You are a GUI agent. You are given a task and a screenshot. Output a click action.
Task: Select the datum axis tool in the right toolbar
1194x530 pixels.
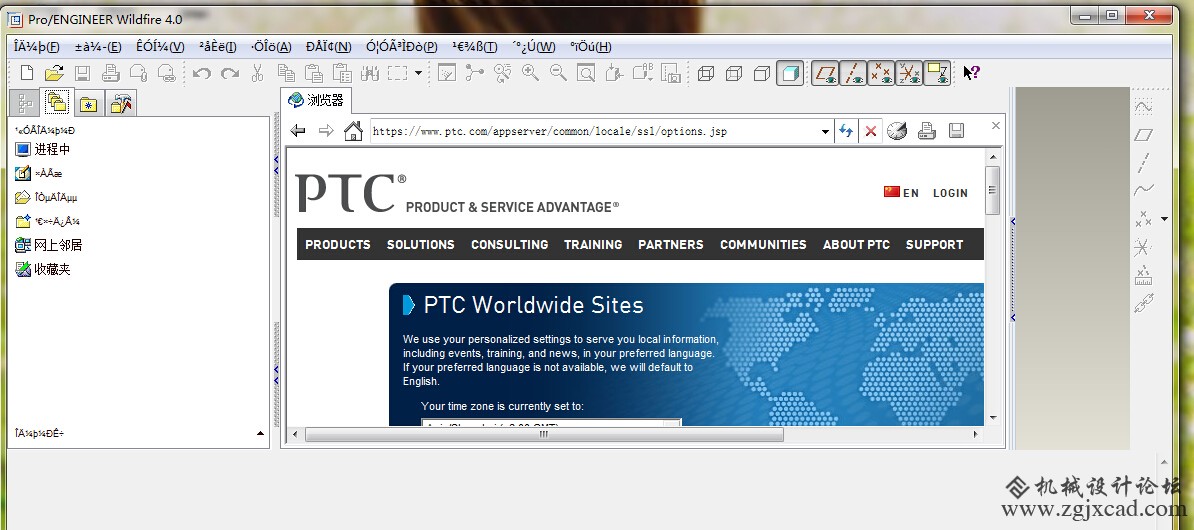point(1144,162)
